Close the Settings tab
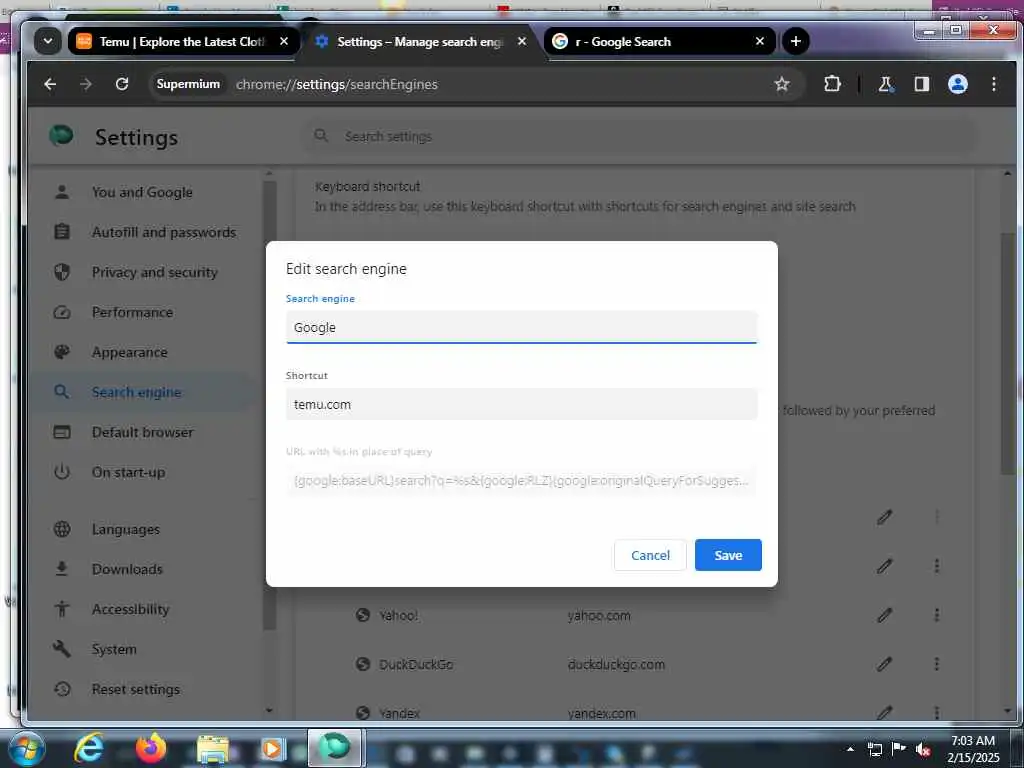 click(522, 41)
